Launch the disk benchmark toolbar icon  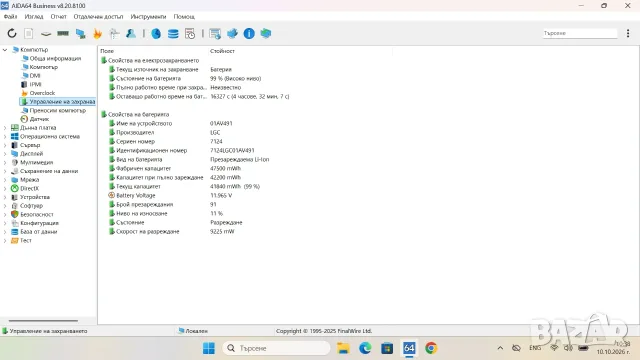coord(46,33)
